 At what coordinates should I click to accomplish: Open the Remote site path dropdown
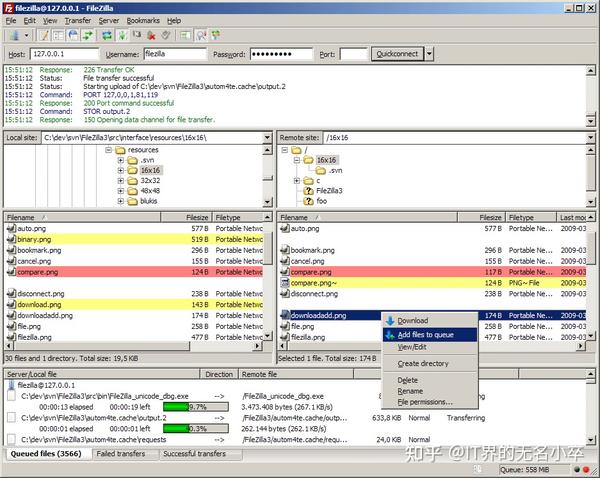(x=590, y=138)
